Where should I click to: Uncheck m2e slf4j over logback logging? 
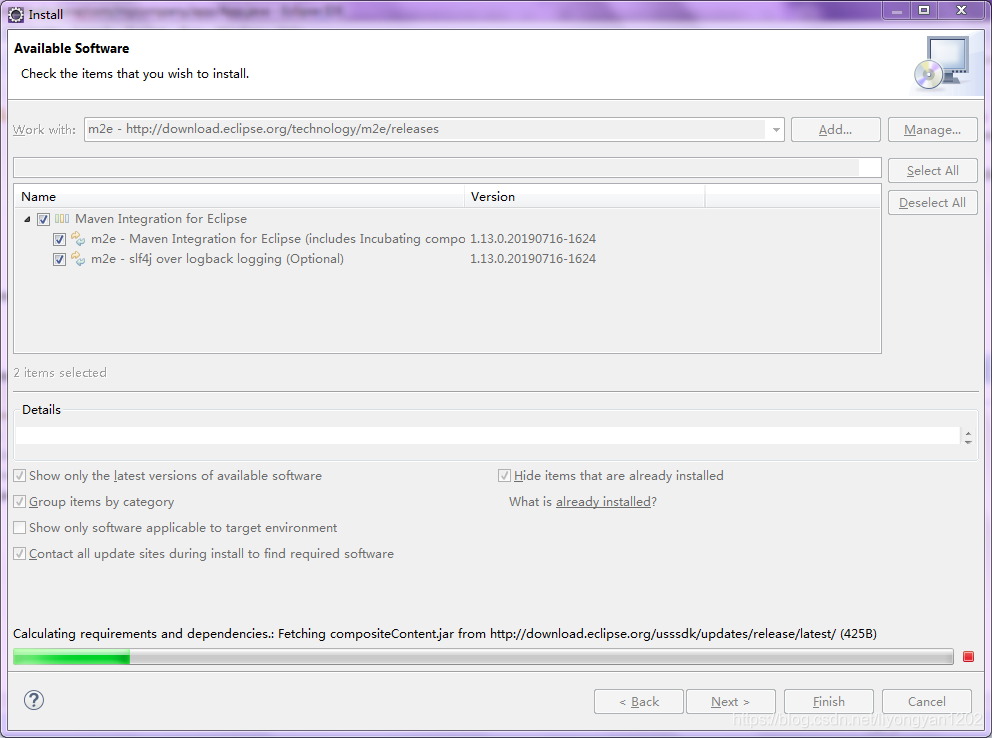tap(59, 259)
